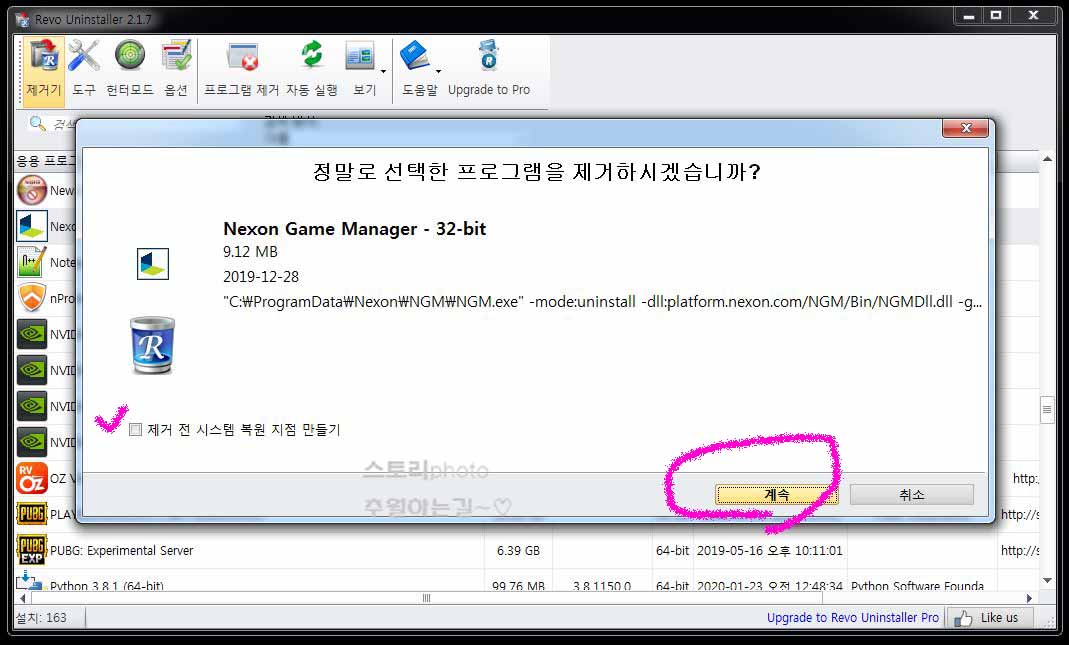Open Upgrade to Revo Uninstaller Pro link
This screenshot has width=1069, height=645.
tap(852, 618)
